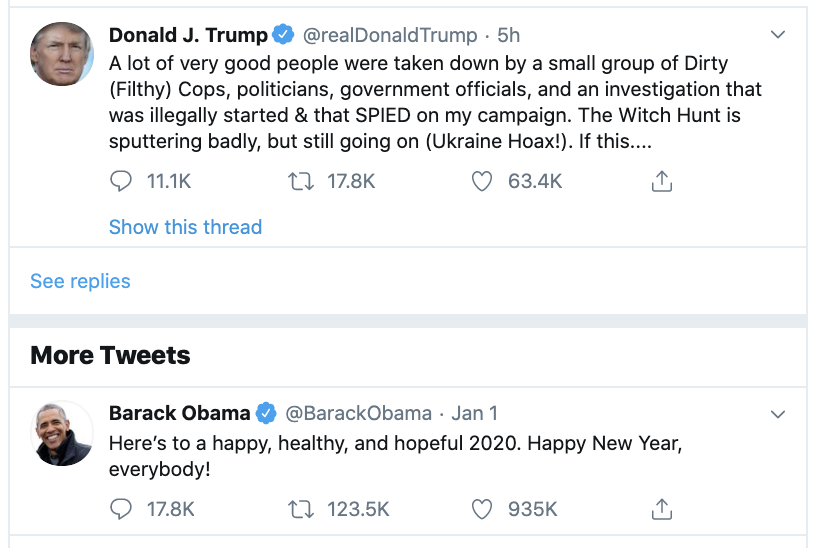The image size is (818, 548).
Task: Open the Jan 1 timestamp link
Action: pyautogui.click(x=474, y=413)
